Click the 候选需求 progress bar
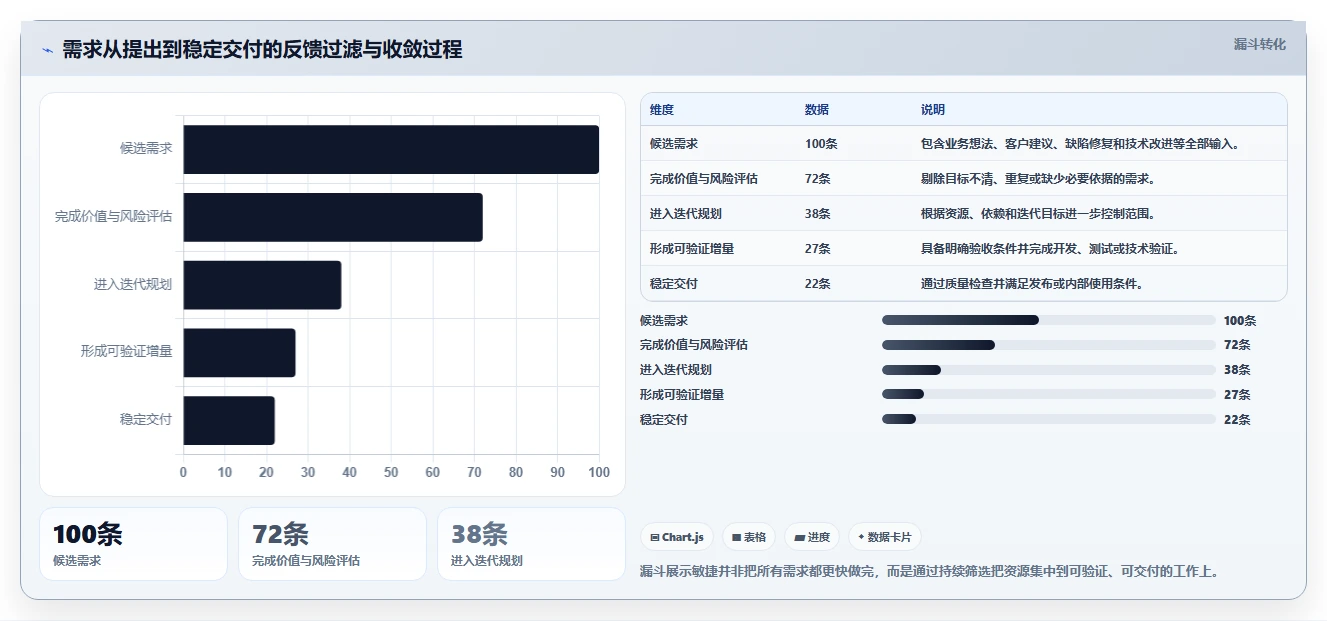 (1048, 320)
